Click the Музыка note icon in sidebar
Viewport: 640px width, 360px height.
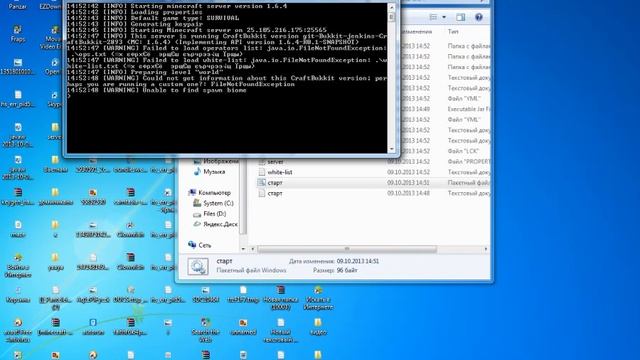[x=198, y=172]
